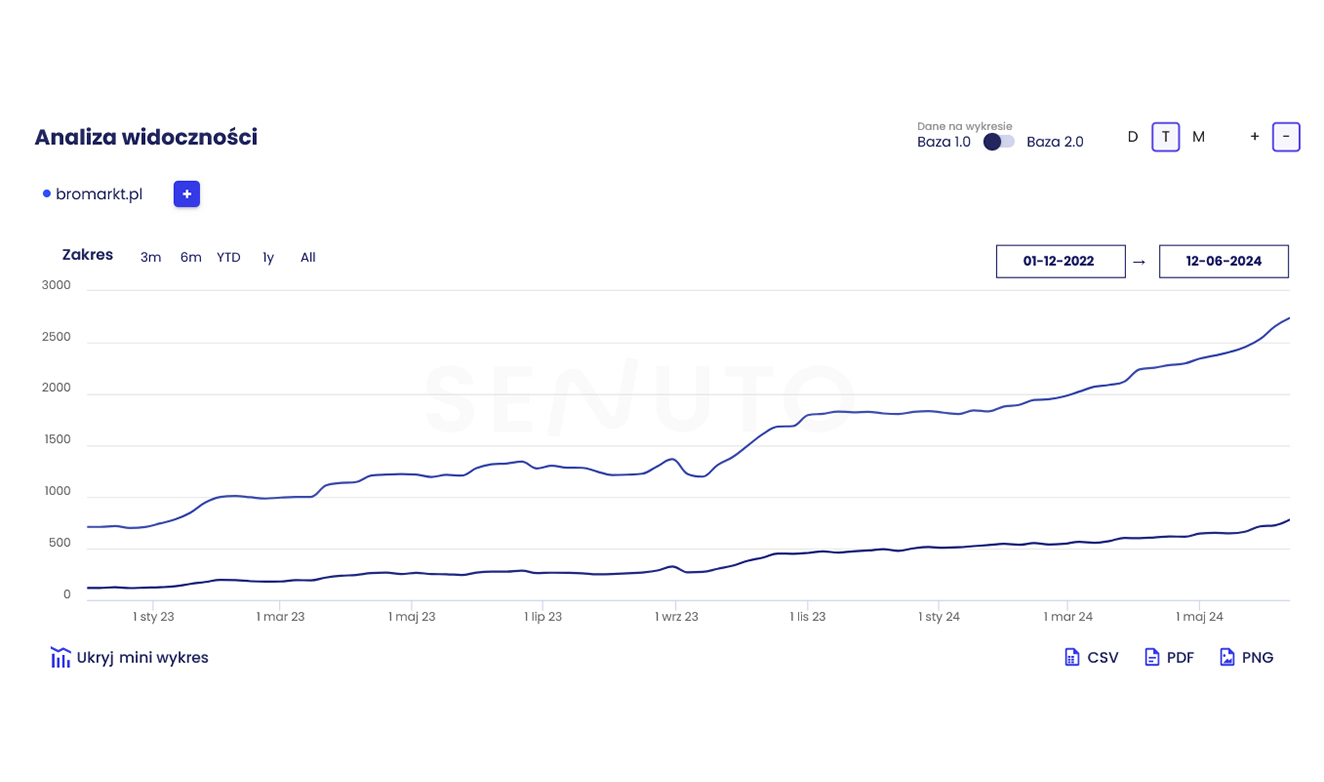
Task: Choose the 6m range option
Action: pyautogui.click(x=190, y=258)
